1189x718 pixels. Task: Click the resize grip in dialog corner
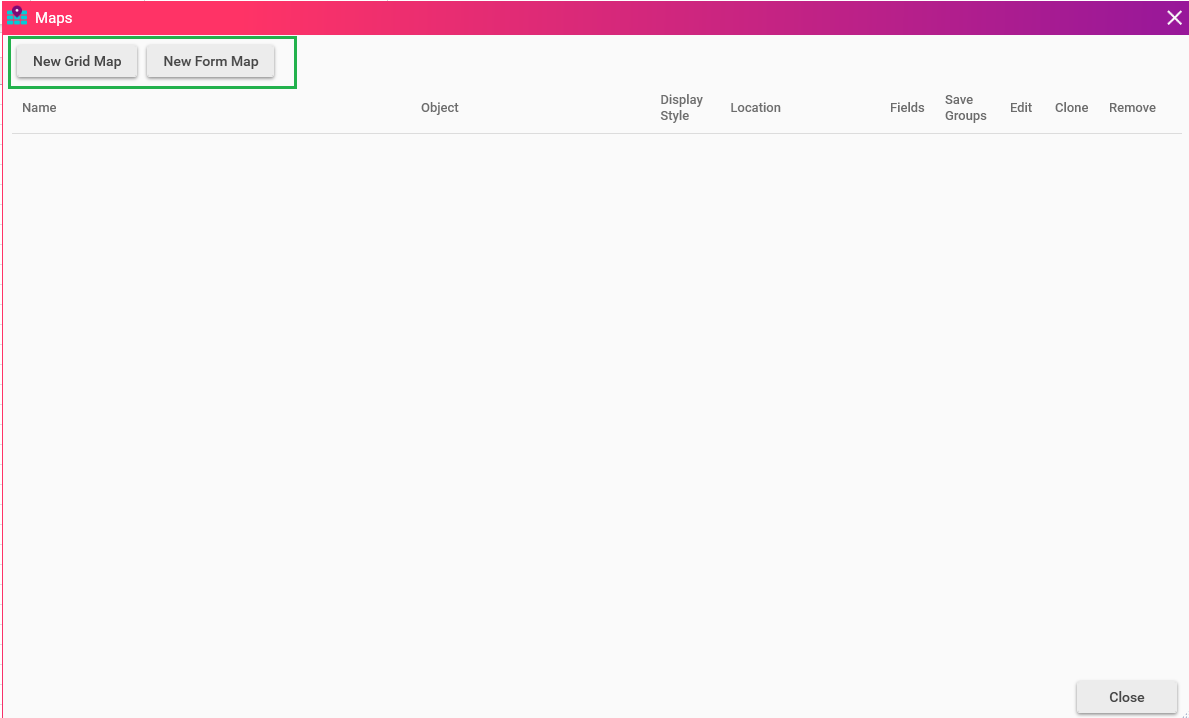(1183, 713)
